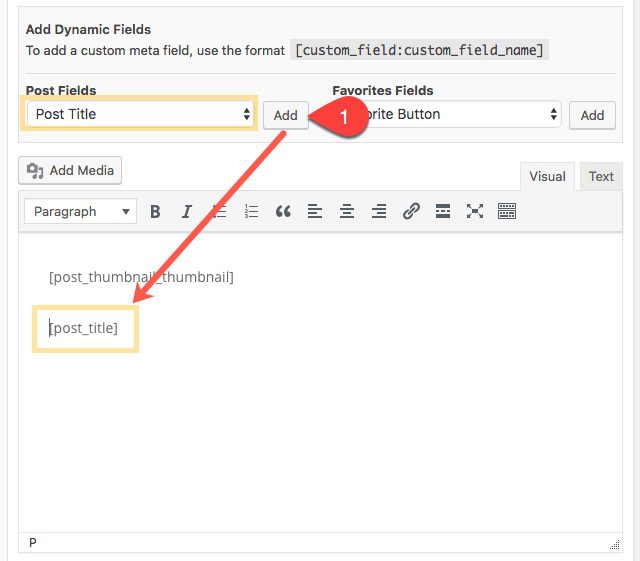Enter fullscreen writing mode
Viewport: 640px width, 561px height.
tap(475, 212)
